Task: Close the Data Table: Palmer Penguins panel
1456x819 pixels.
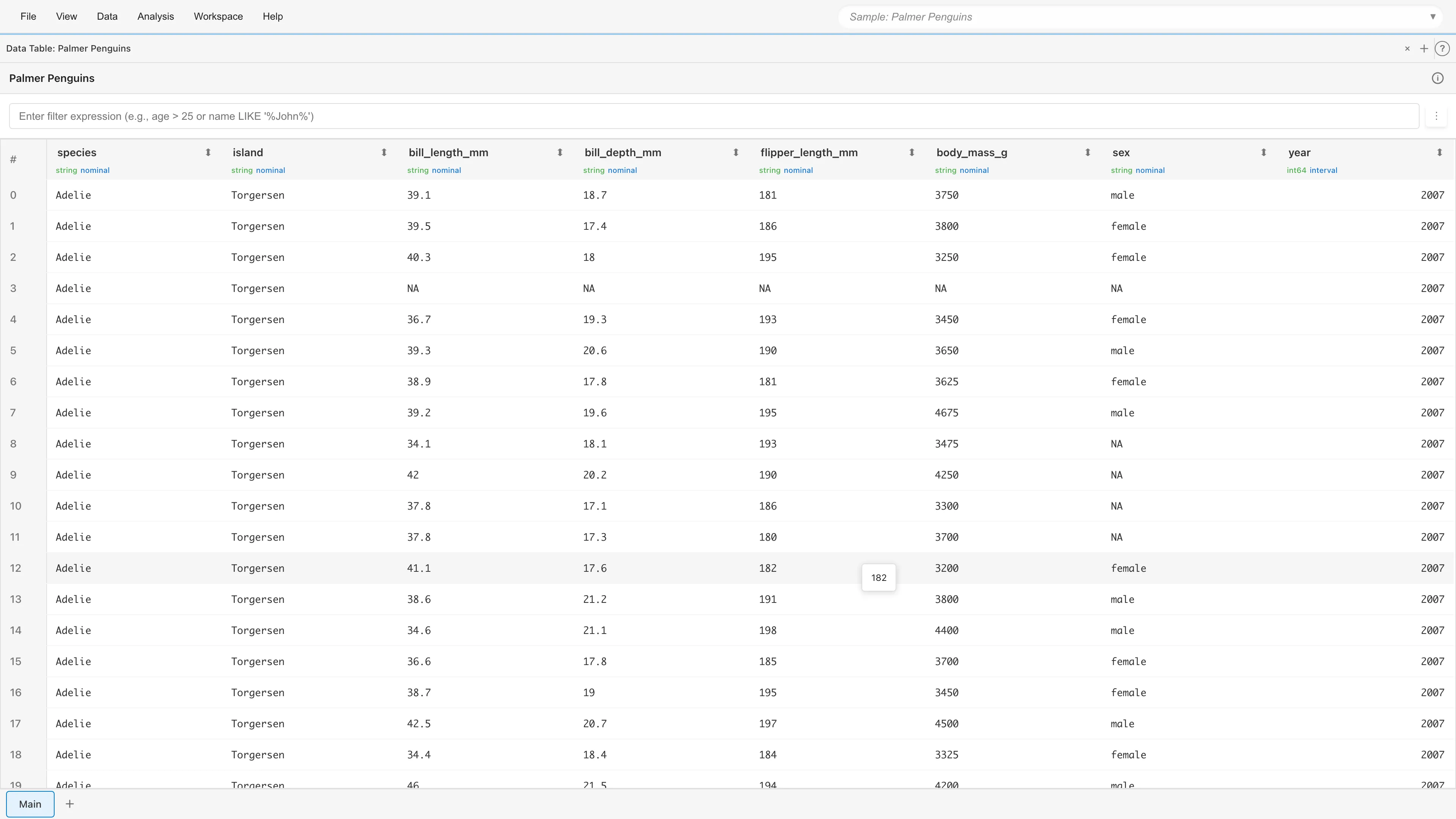Action: pos(1407,49)
